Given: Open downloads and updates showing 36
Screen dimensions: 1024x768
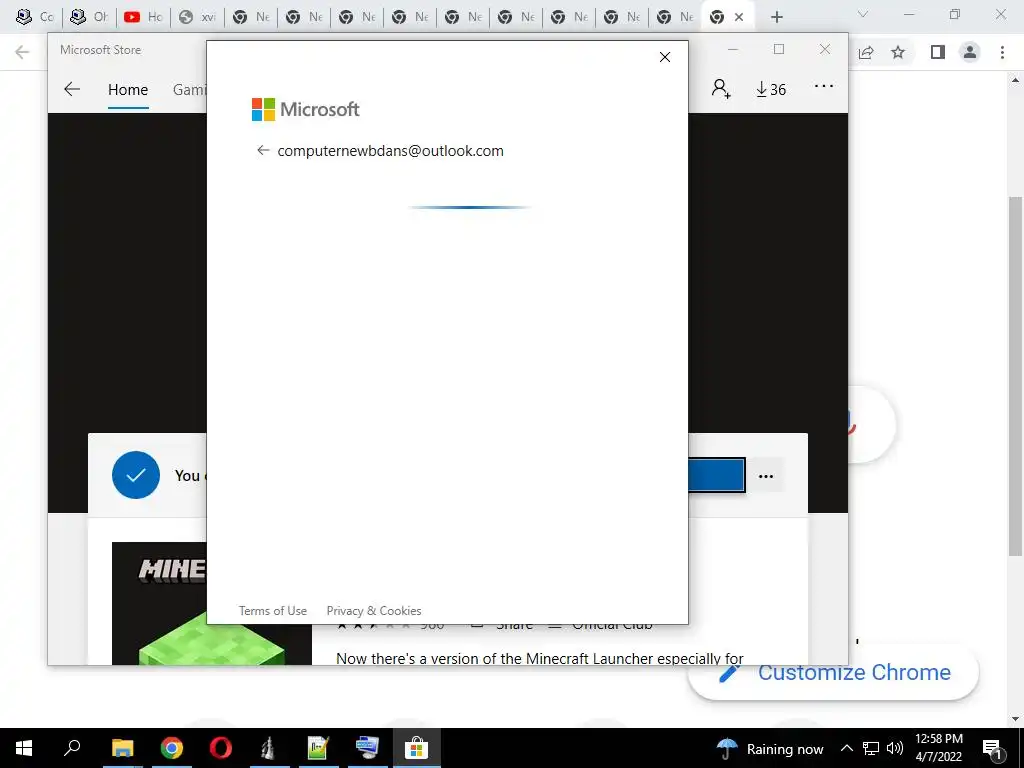Looking at the screenshot, I should [771, 89].
